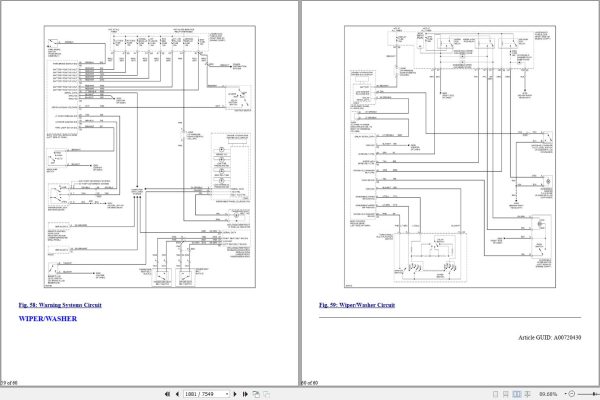Click the next view icon in bottom bar
The height and width of the screenshot is (400, 600).
click(267, 394)
